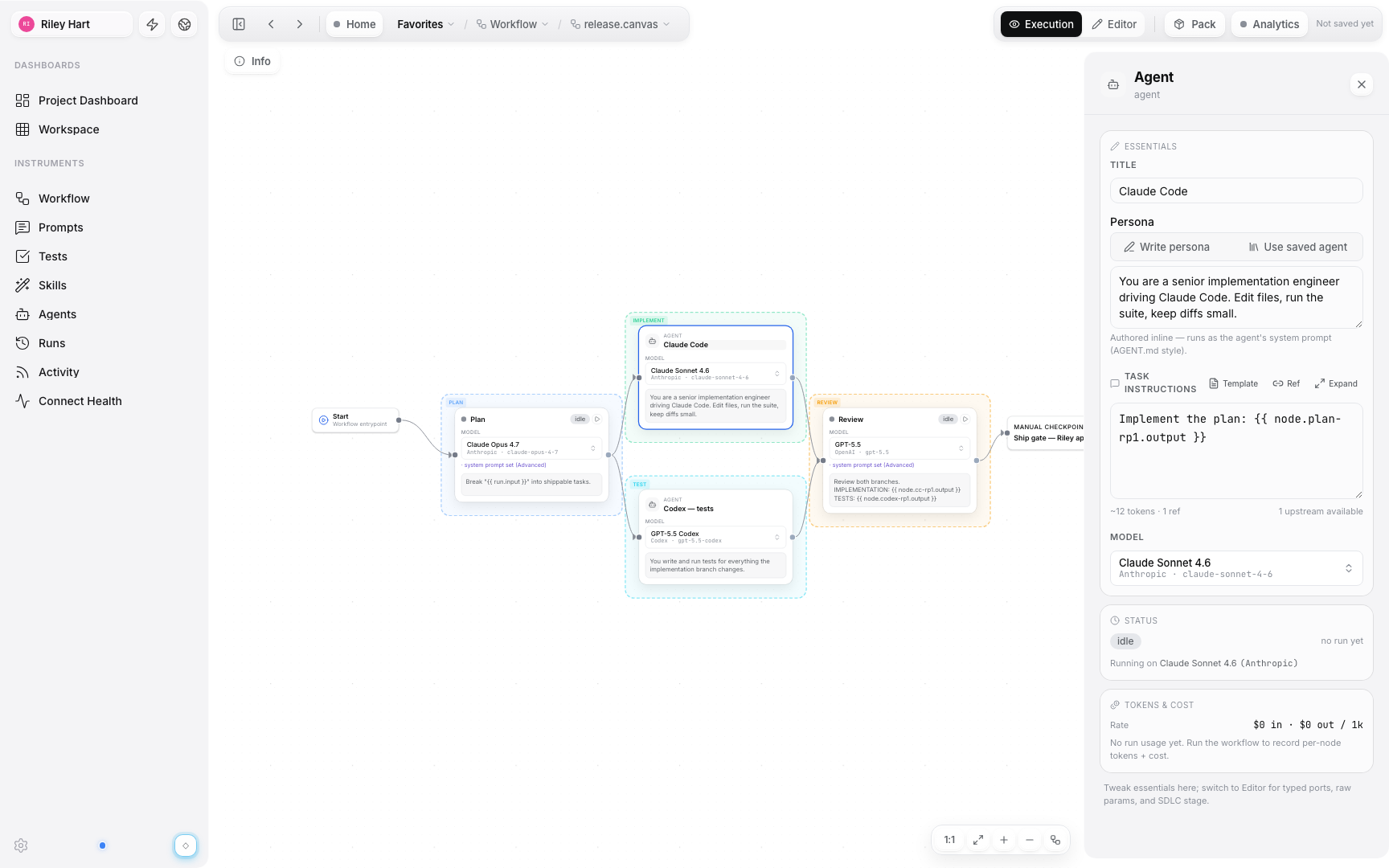
Task: Expand Plan node system prompt Advanced link
Action: (x=505, y=465)
